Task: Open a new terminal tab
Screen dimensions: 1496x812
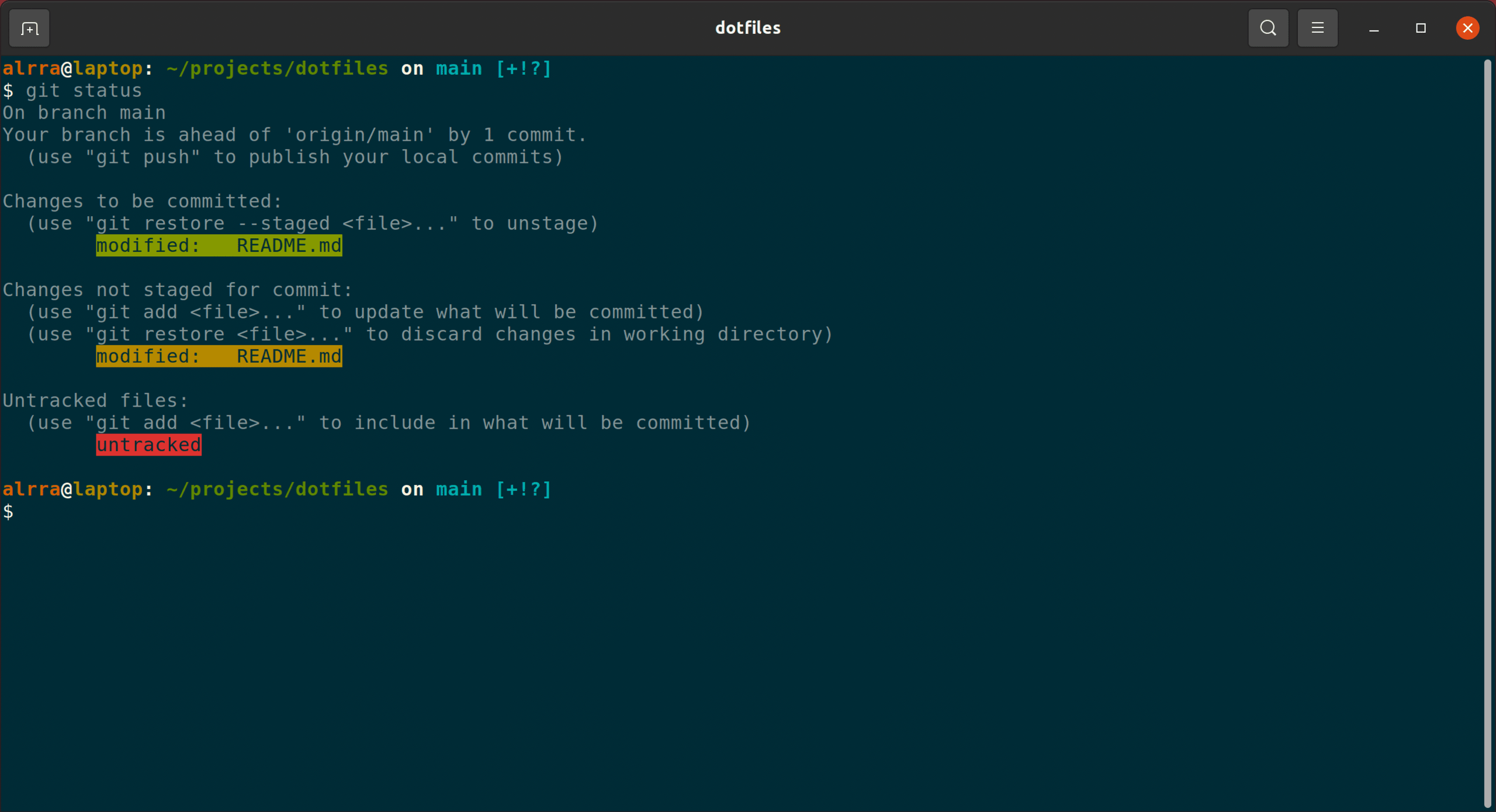Action: tap(29, 28)
